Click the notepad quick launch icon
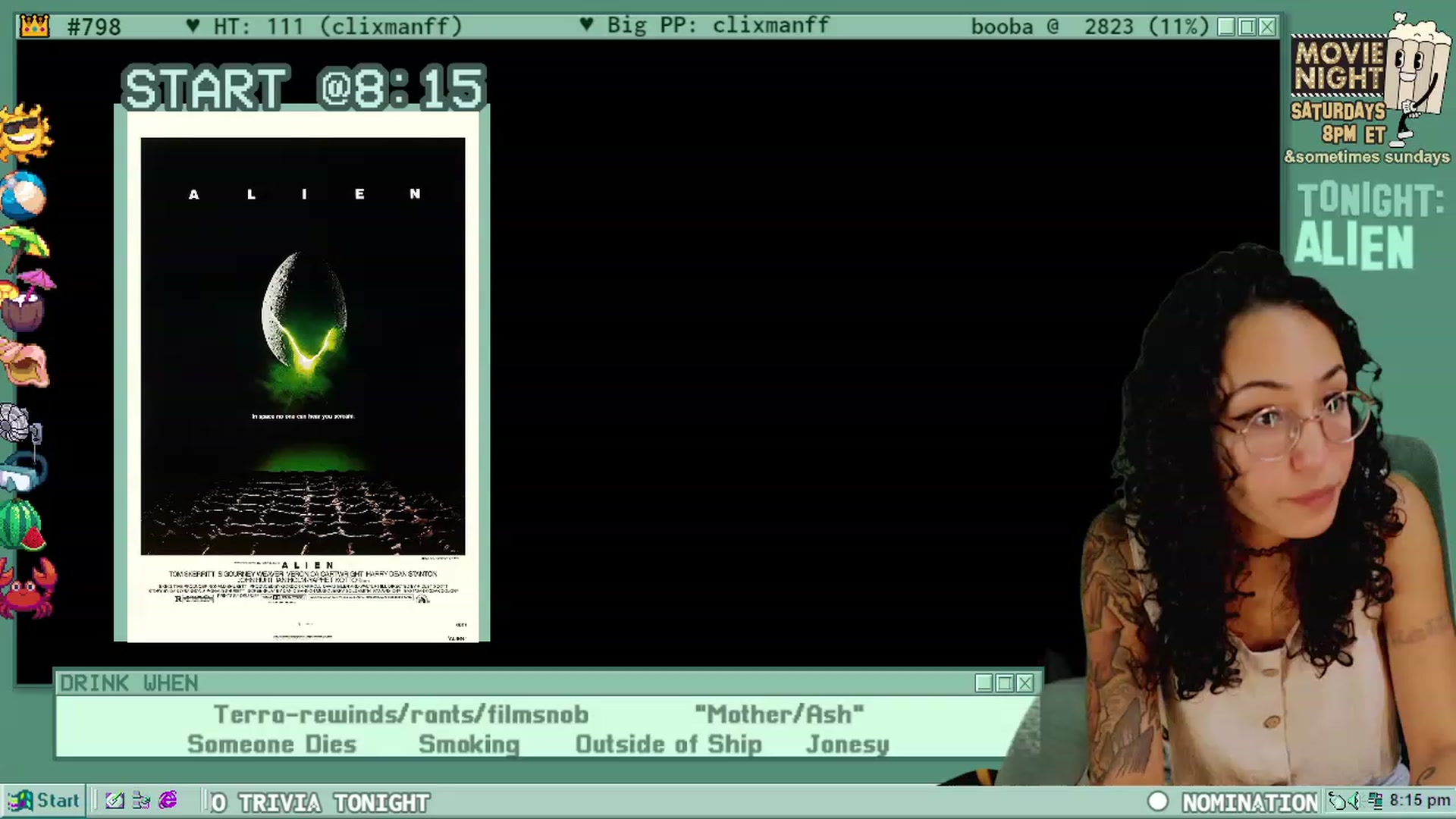 [115, 801]
